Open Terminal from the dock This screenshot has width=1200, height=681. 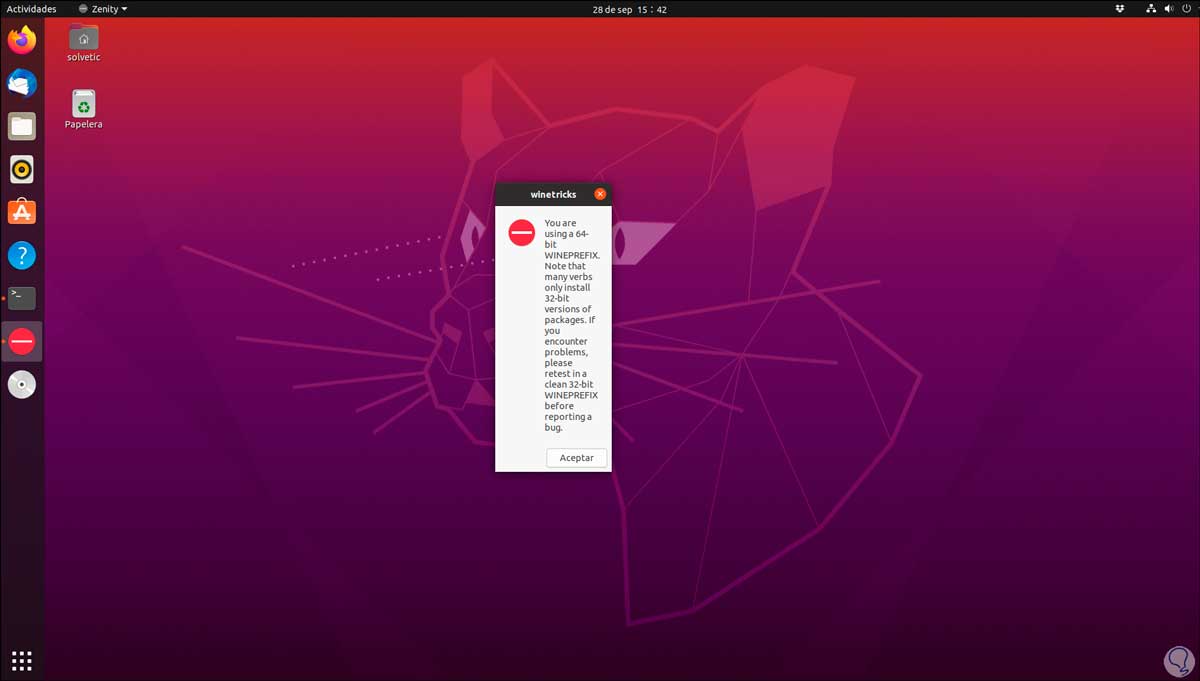point(22,298)
